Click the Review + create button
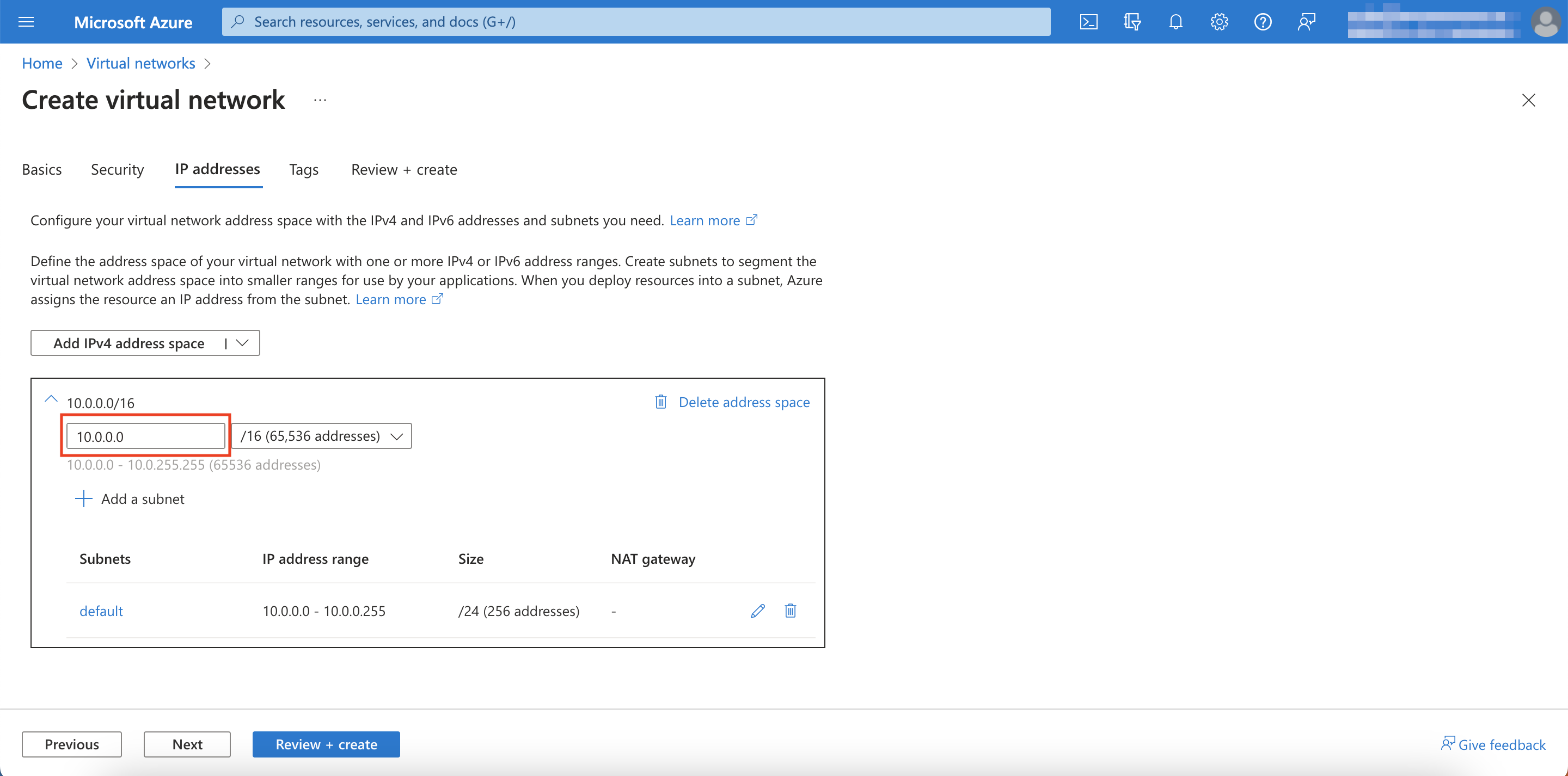This screenshot has height=776, width=1568. pos(326,744)
